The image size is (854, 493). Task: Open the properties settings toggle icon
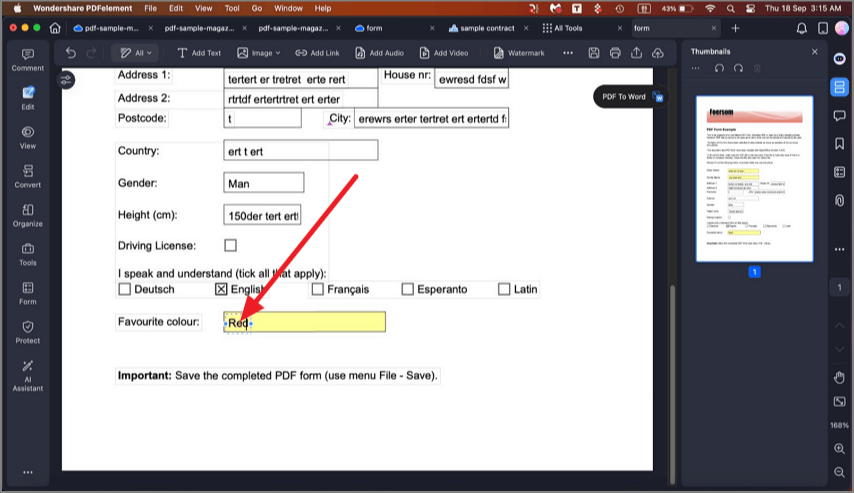point(66,81)
